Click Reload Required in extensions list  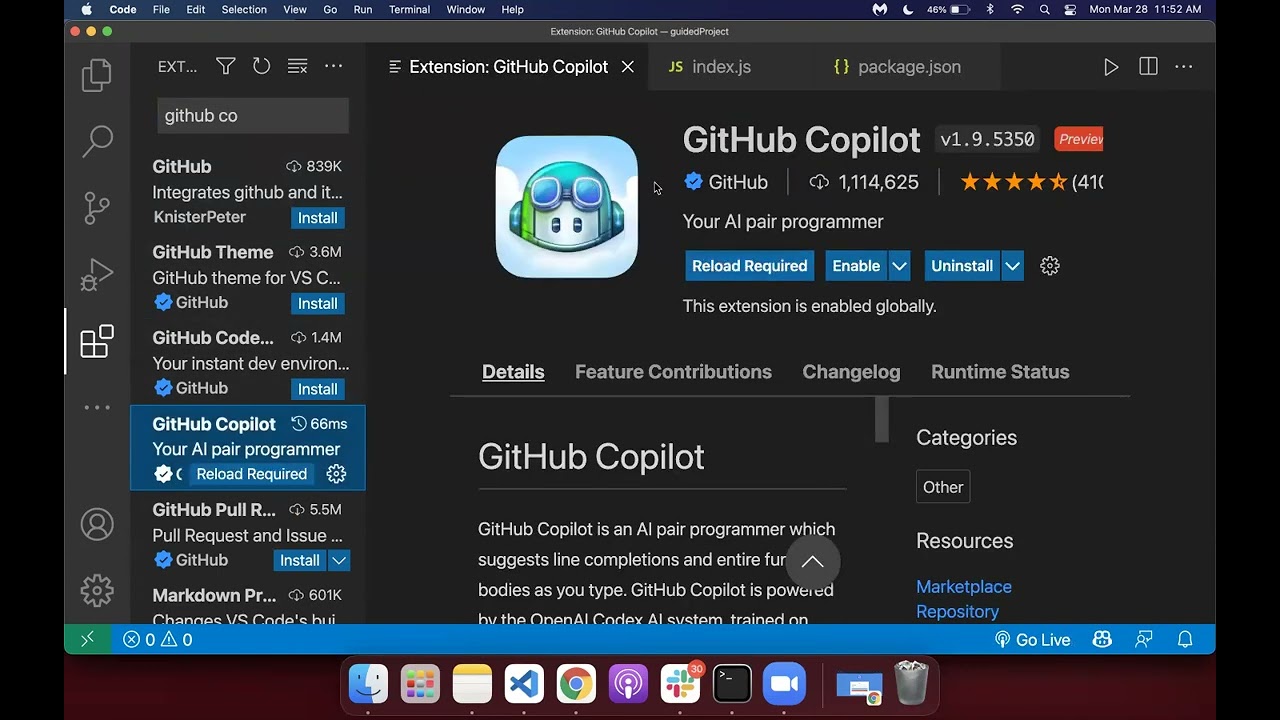click(x=252, y=474)
